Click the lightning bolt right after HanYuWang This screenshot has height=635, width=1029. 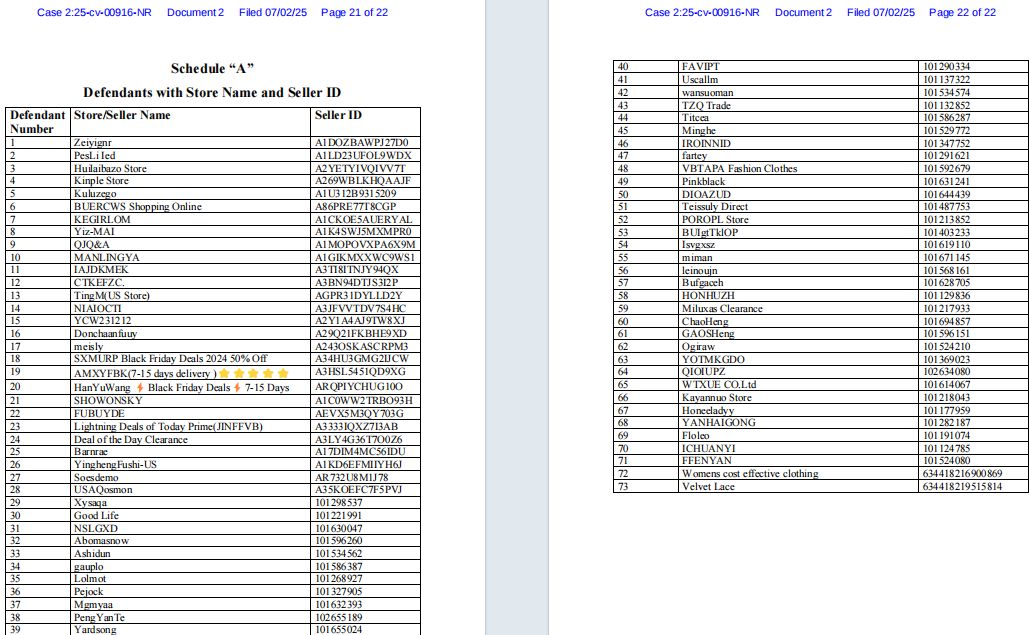click(x=140, y=387)
